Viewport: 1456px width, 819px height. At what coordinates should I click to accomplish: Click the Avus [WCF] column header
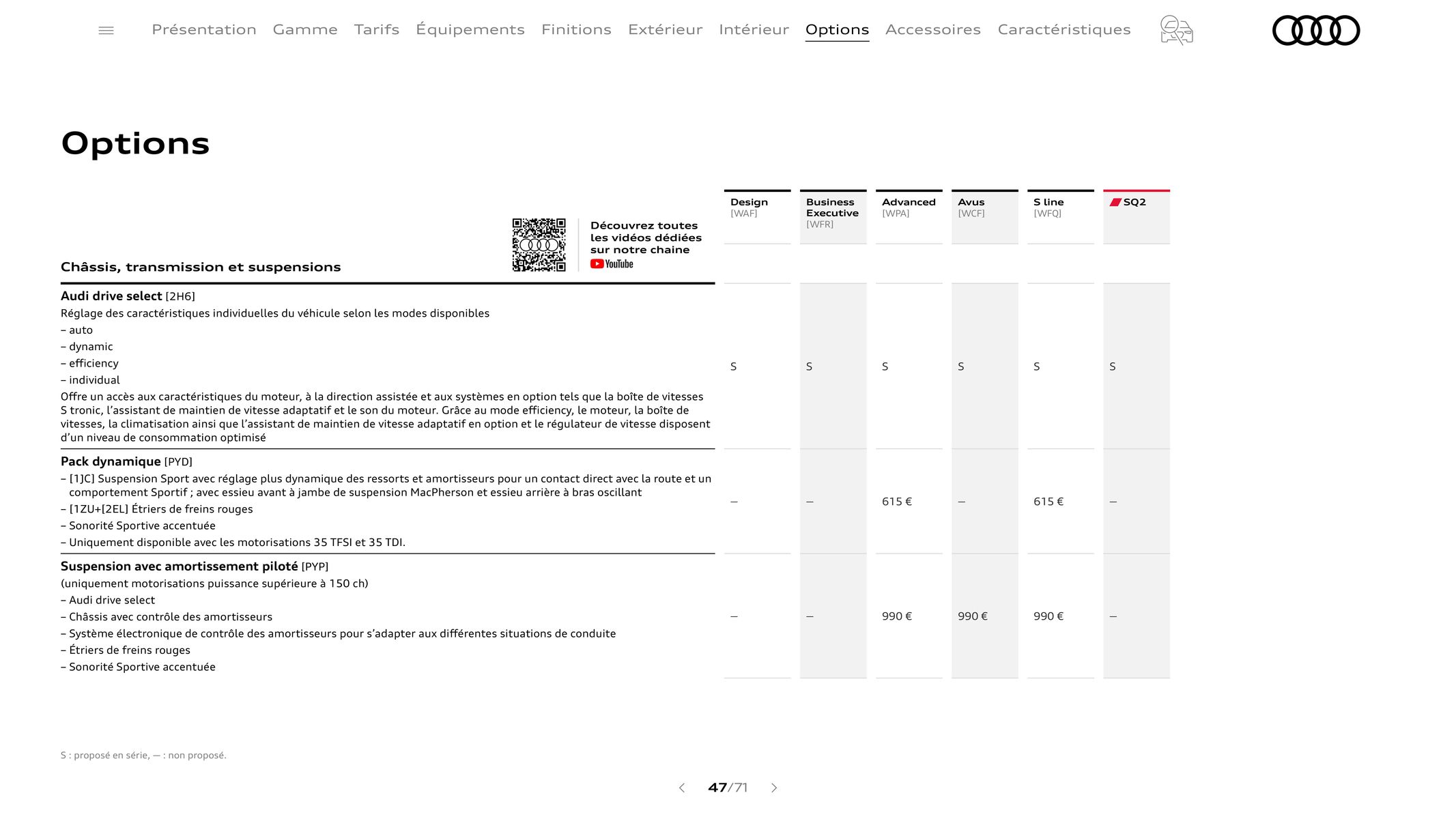984,216
